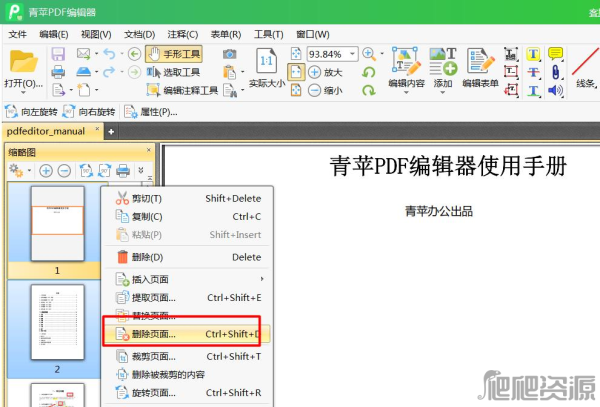
Task: Save document using floppy disk icon
Action: 58,54
